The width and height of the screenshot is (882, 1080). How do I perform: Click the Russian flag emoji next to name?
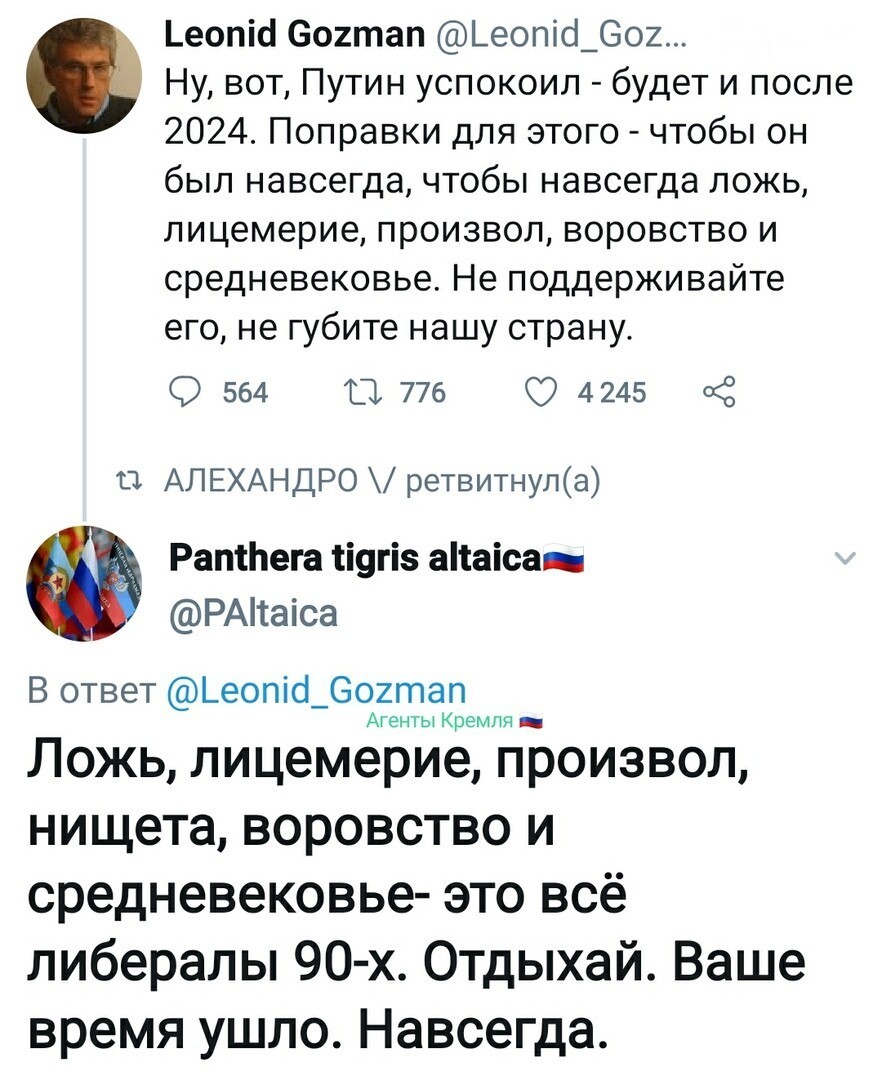[563, 558]
